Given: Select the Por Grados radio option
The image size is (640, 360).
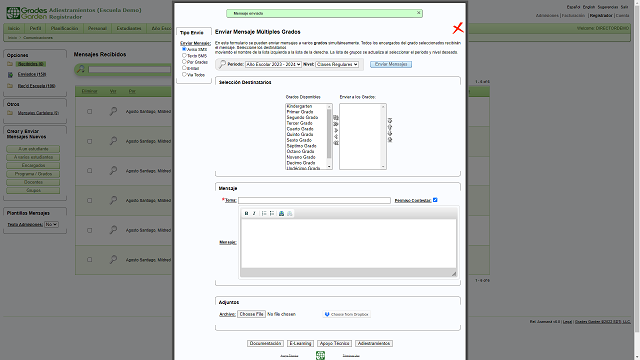Looking at the screenshot, I should pyautogui.click(x=184, y=62).
